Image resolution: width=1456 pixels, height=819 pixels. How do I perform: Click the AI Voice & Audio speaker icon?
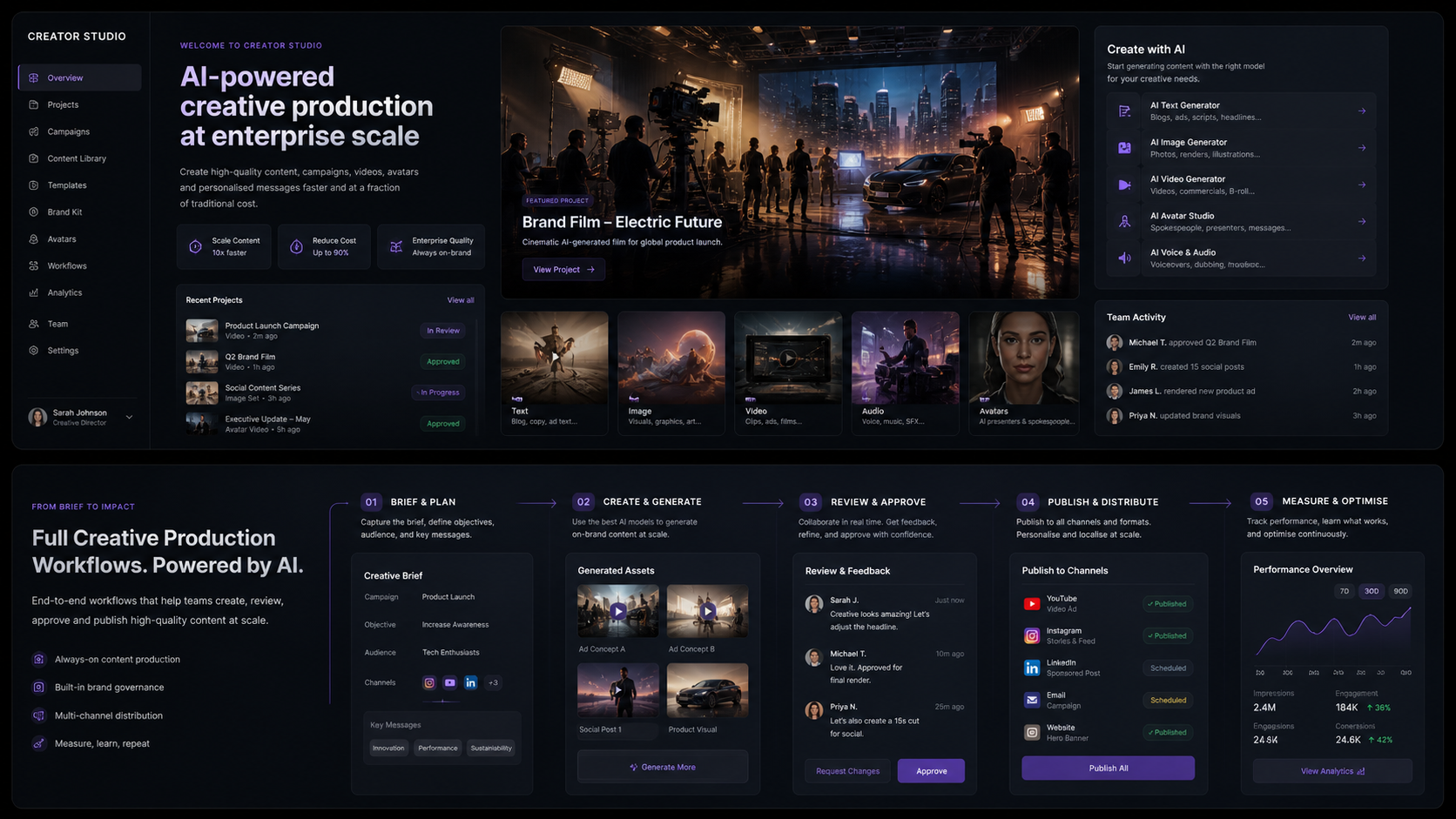[x=1125, y=258]
